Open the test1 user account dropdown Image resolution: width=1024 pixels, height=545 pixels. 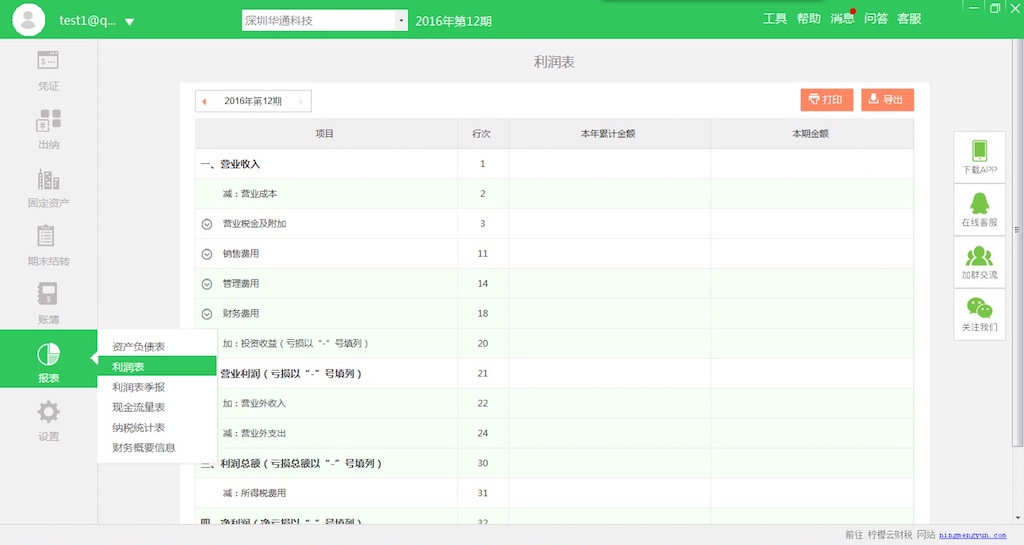coord(129,21)
